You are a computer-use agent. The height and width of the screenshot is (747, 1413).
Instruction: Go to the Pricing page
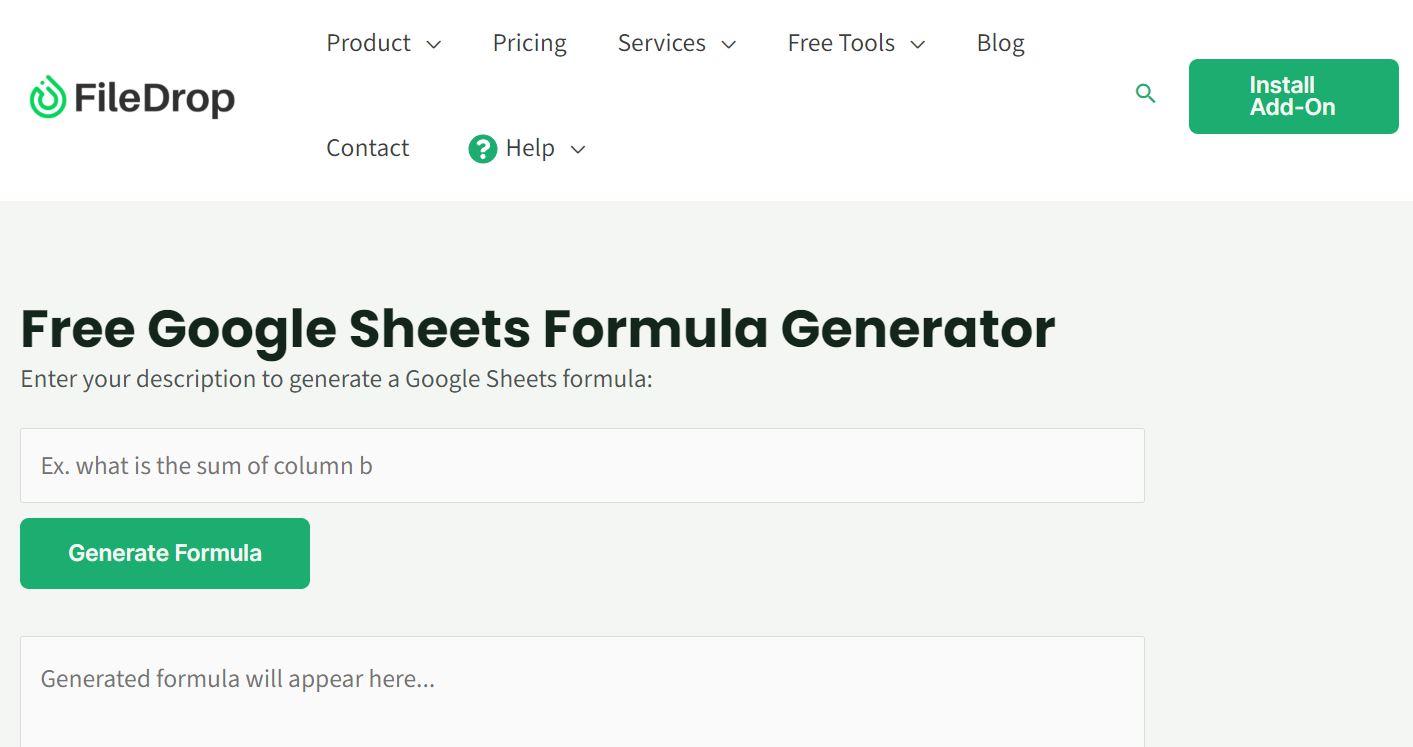coord(530,43)
